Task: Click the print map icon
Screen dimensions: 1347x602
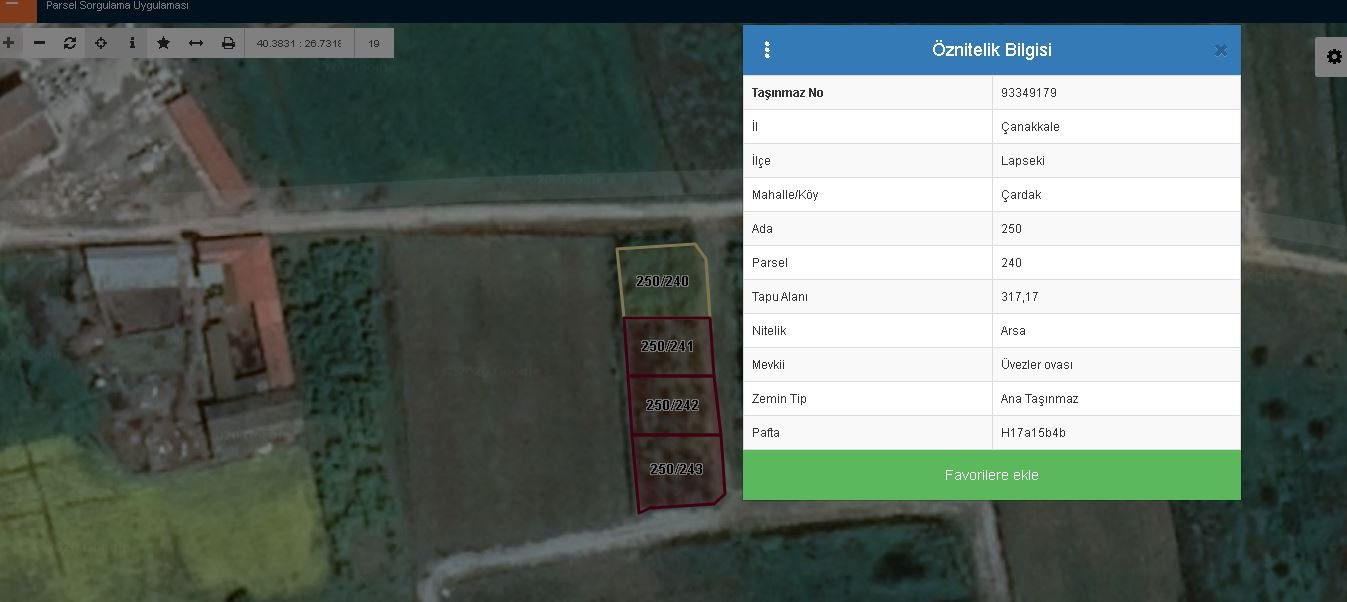Action: [x=228, y=43]
